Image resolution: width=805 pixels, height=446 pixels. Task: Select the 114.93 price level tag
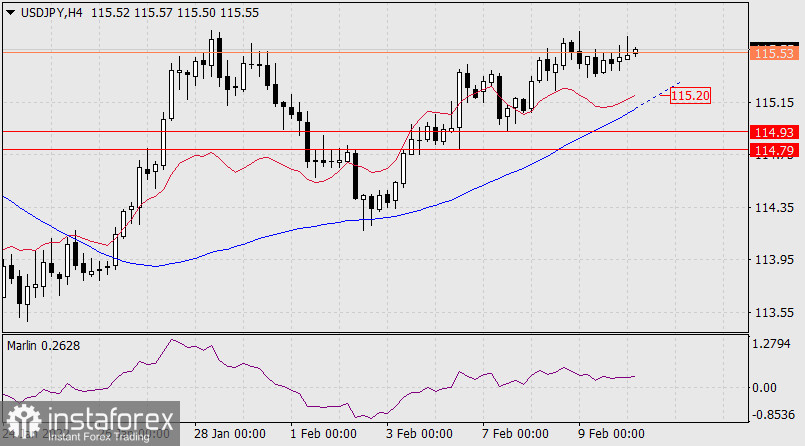pyautogui.click(x=775, y=132)
